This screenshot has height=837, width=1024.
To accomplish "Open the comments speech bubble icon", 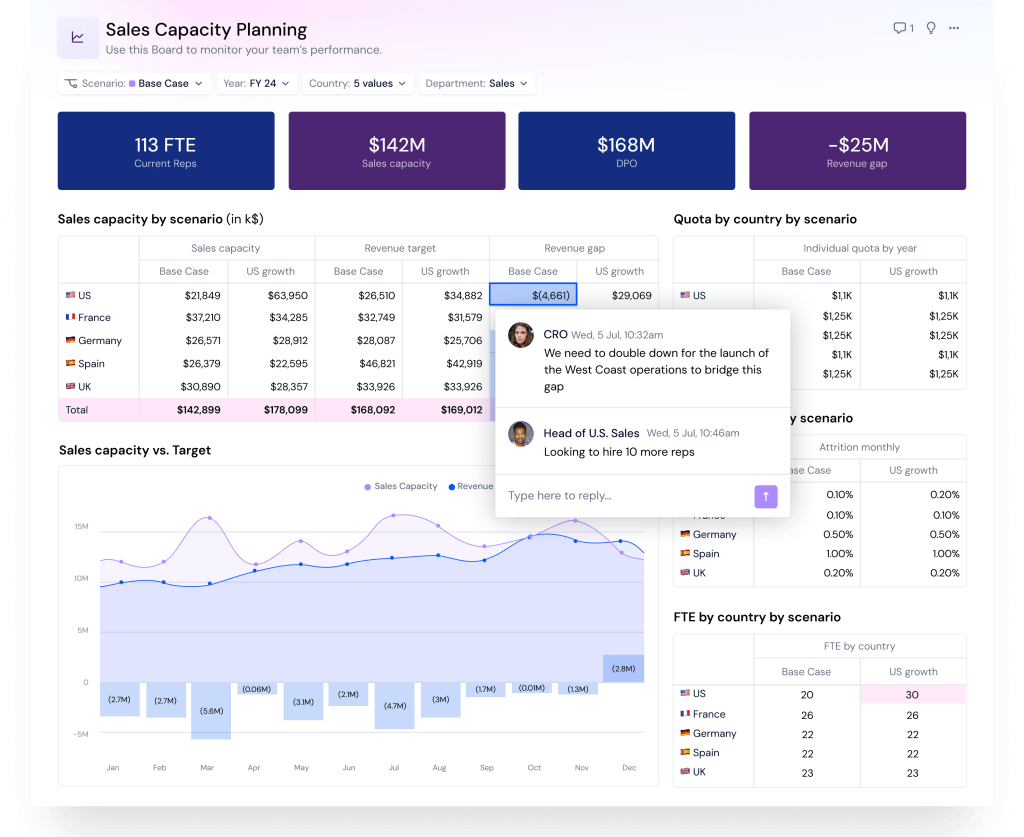I will pyautogui.click(x=899, y=28).
